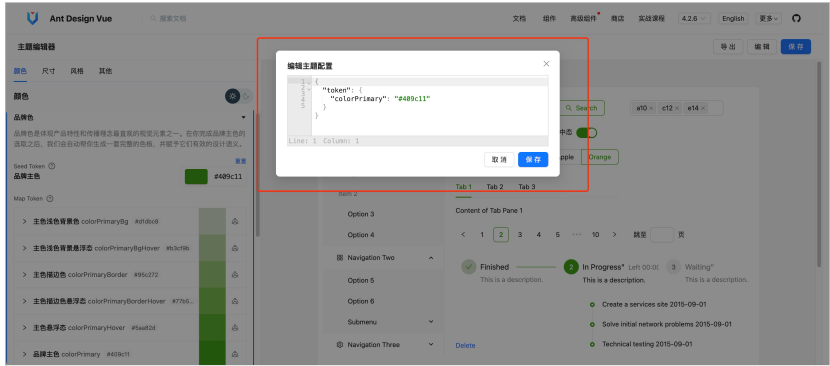830x366 pixels.
Task: Click the Ant Design Vue logo icon
Action: click(32, 18)
